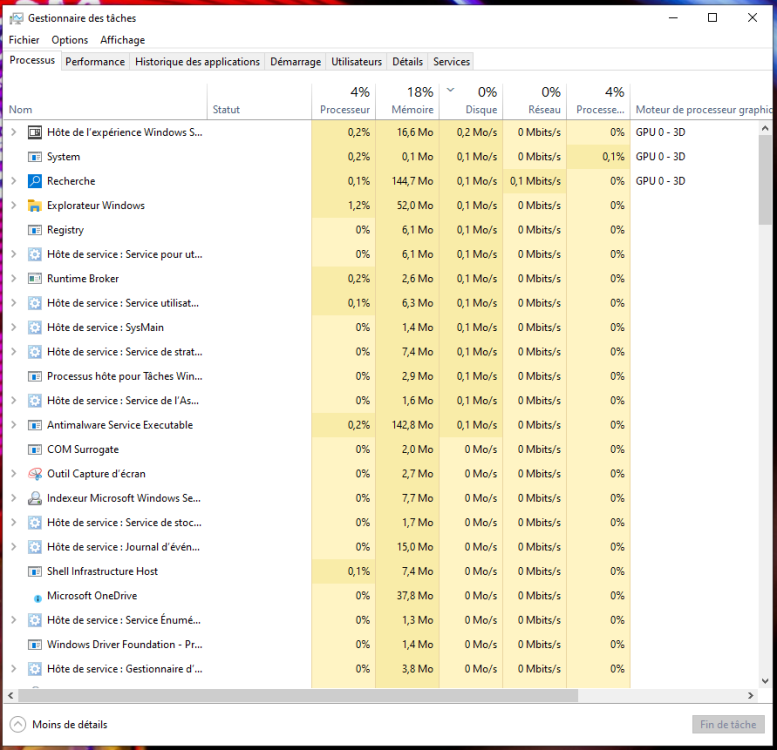Screen dimensions: 777x750
Task: Open the Affichage menu
Action: pyautogui.click(x=122, y=40)
